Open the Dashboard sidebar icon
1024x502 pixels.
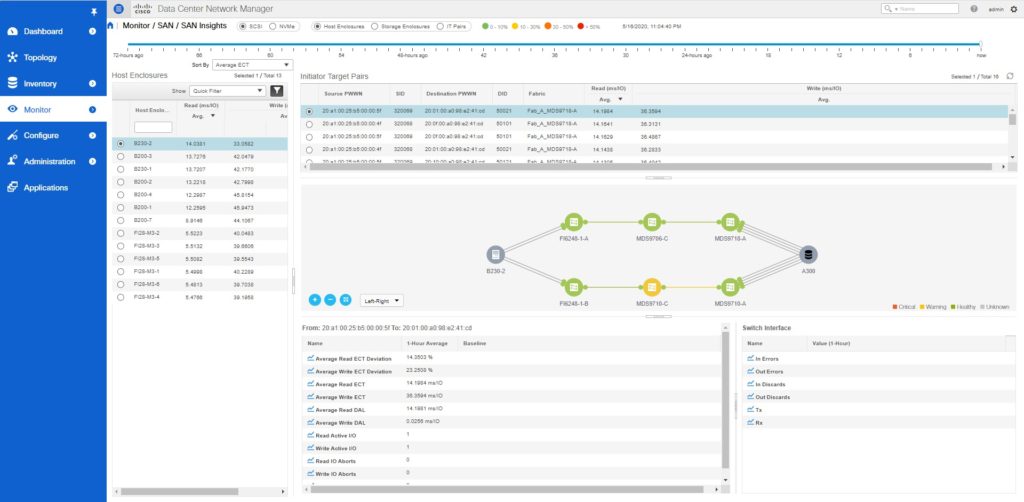12,31
